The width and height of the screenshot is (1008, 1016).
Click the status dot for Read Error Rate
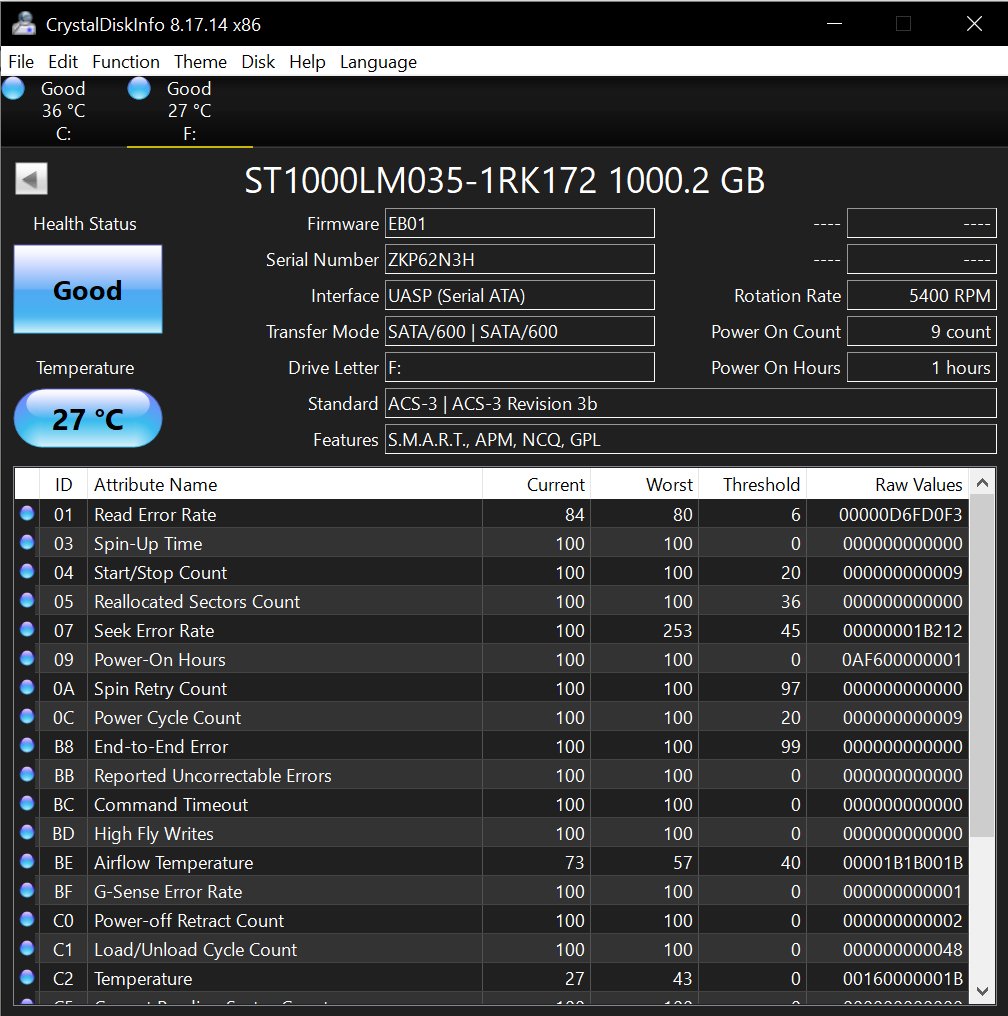[27, 513]
